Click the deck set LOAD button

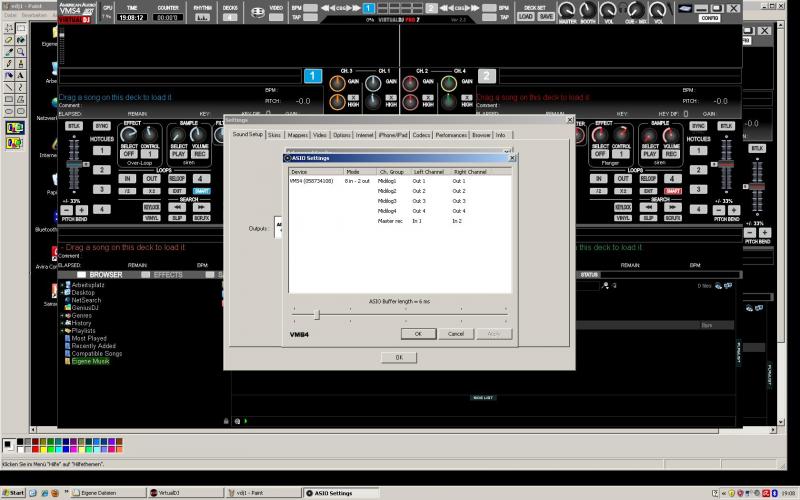[526, 16]
